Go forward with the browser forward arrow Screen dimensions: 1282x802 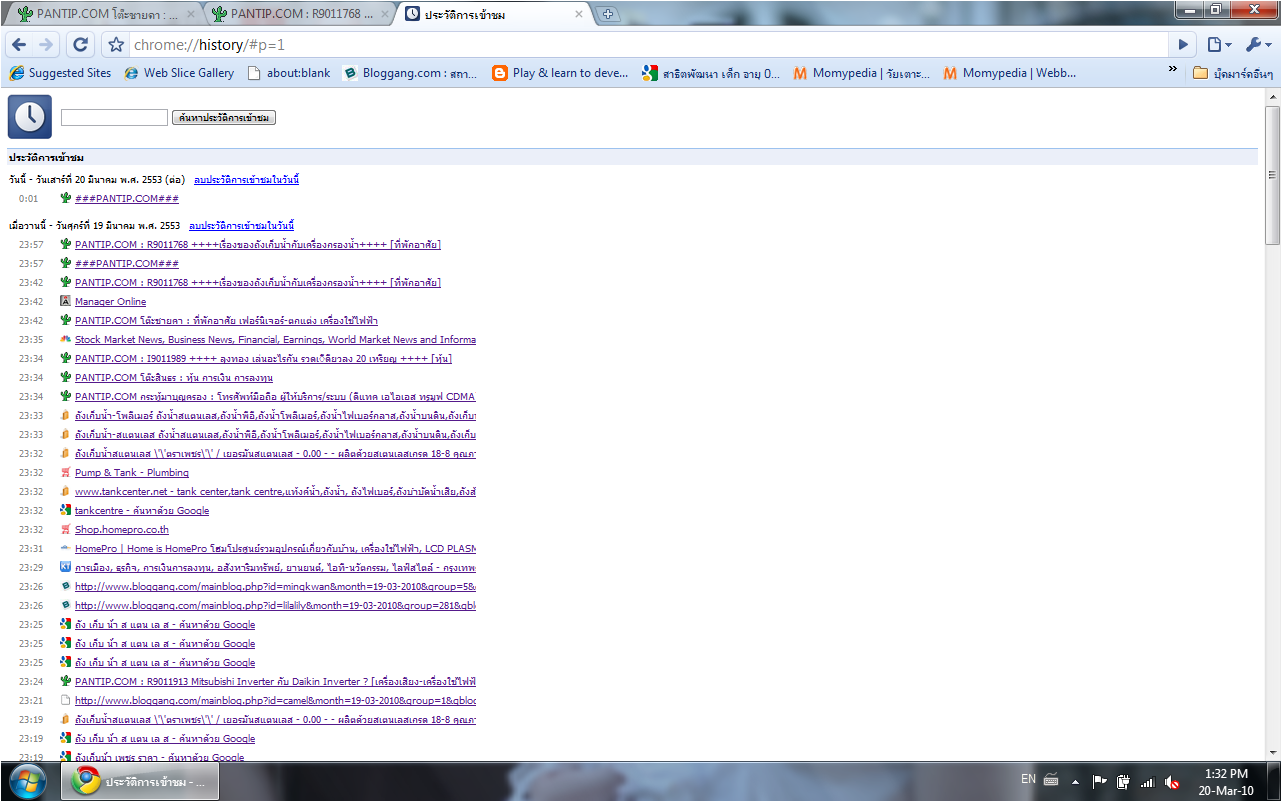click(46, 45)
